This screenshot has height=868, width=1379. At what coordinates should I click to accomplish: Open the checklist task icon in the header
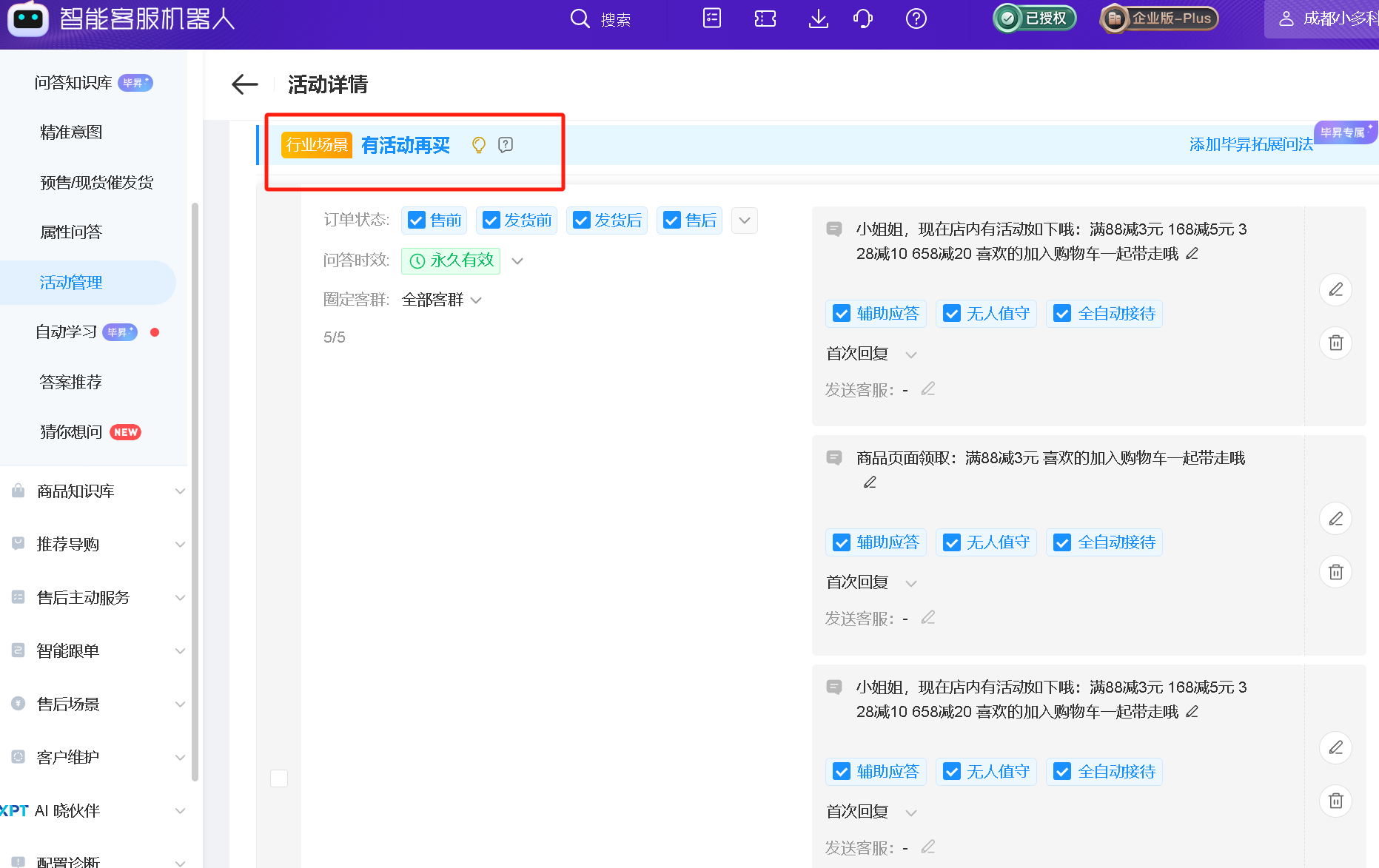(x=712, y=18)
